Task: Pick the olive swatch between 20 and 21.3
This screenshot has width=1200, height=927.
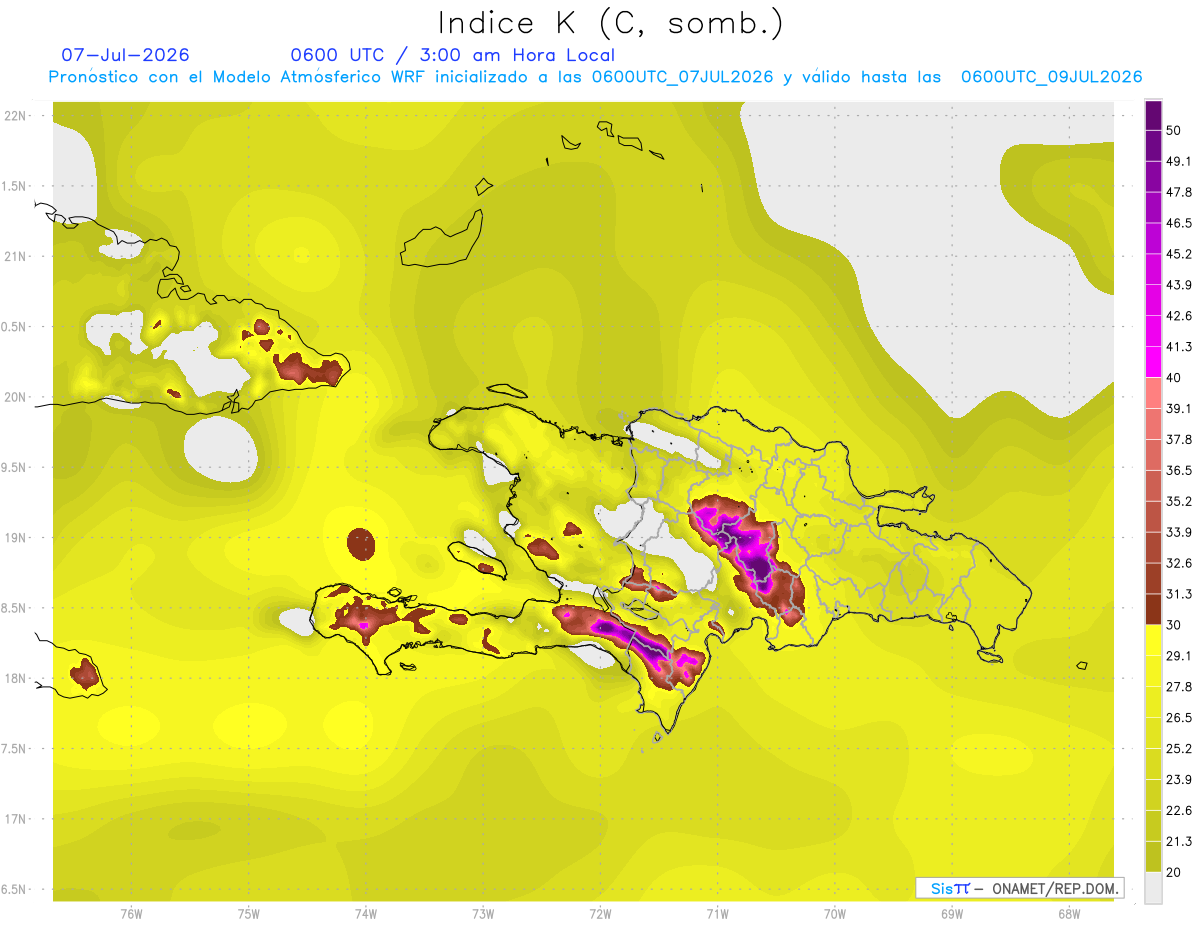Action: click(1154, 857)
